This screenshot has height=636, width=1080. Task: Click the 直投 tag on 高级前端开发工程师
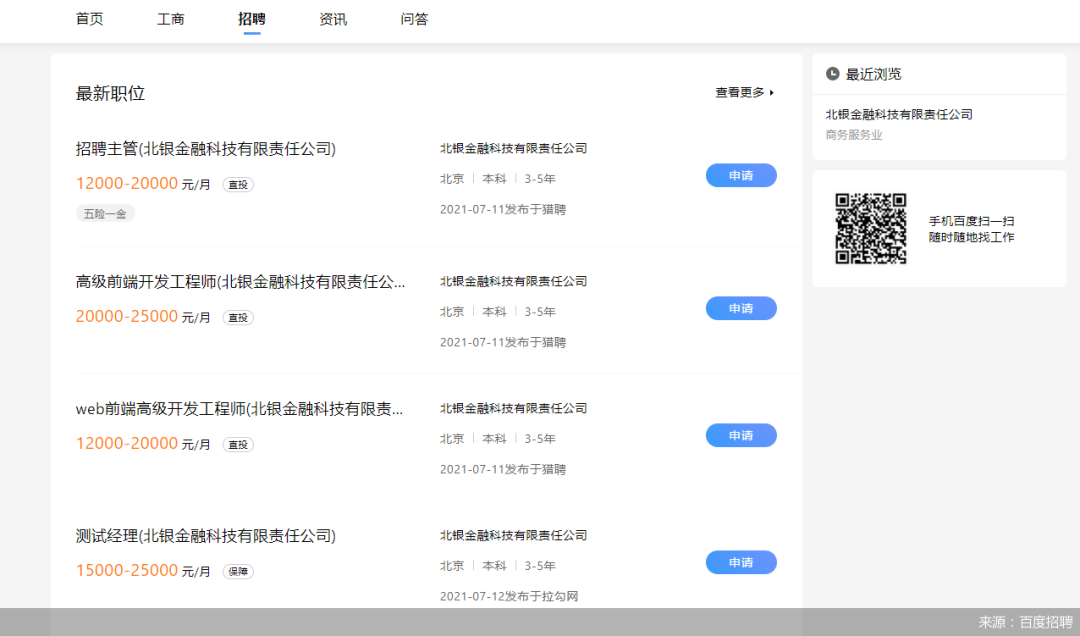(237, 316)
